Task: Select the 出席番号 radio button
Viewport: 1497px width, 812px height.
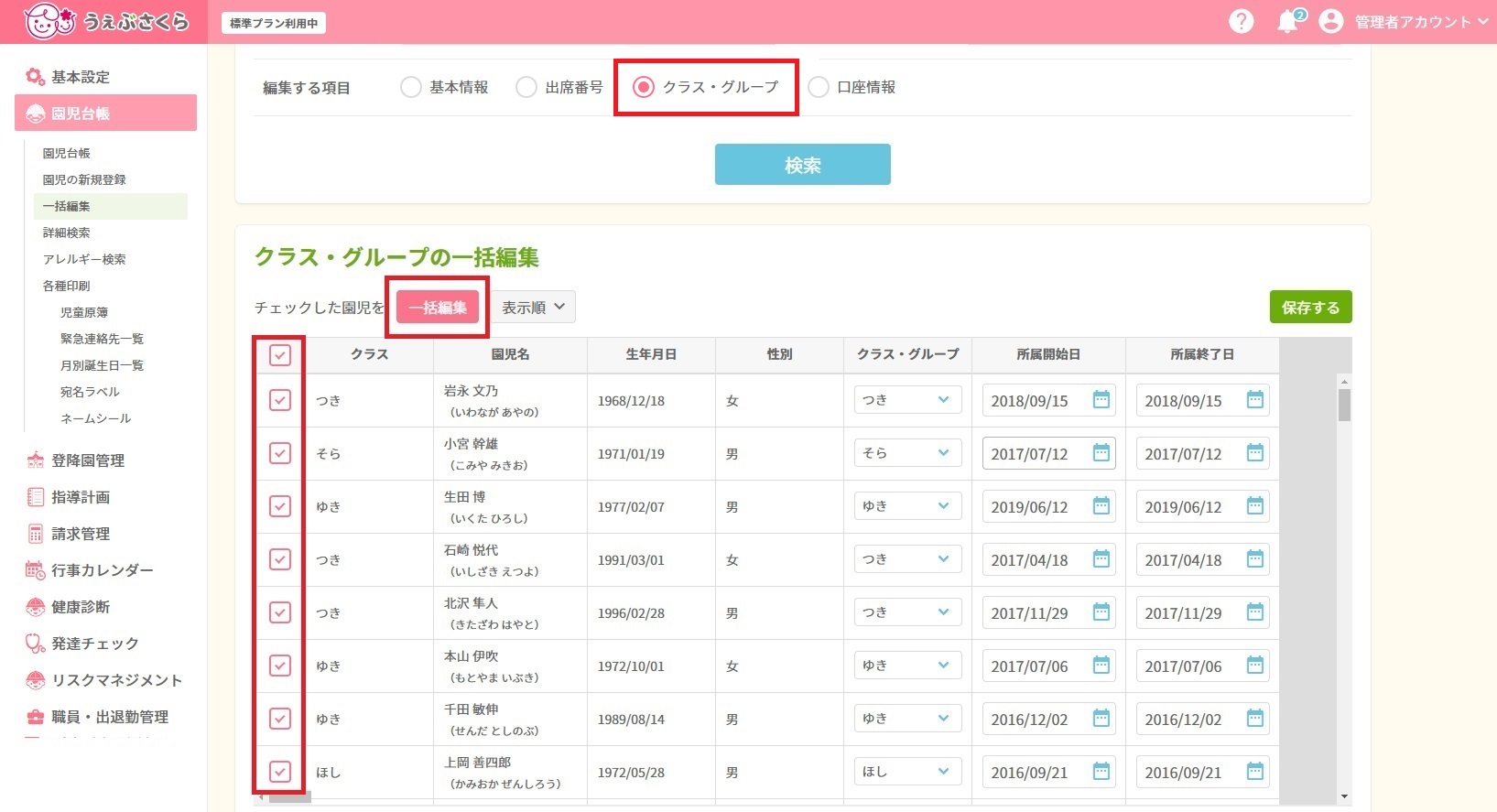Action: [x=526, y=87]
